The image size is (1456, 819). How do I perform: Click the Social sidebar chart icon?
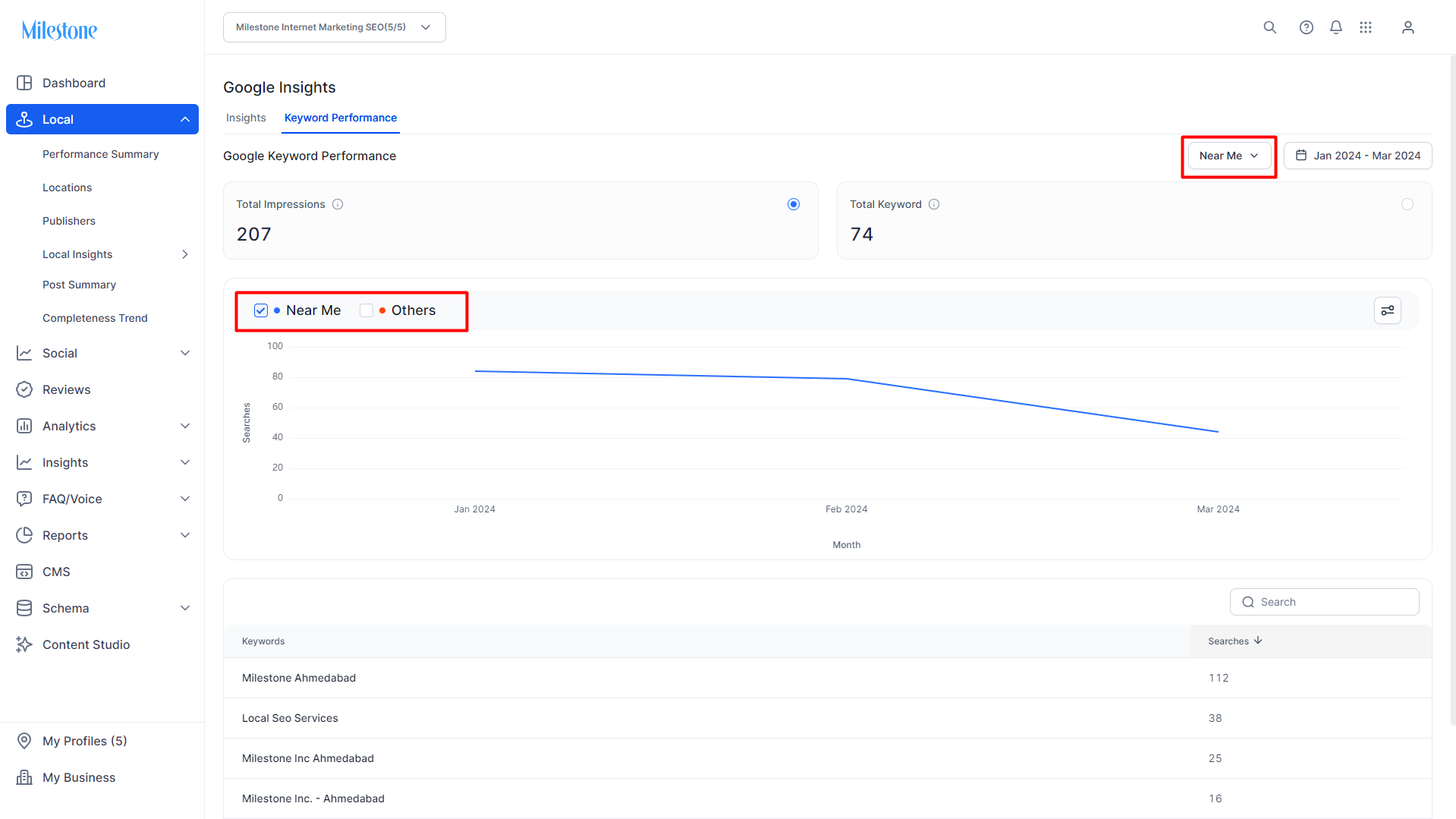[24, 353]
